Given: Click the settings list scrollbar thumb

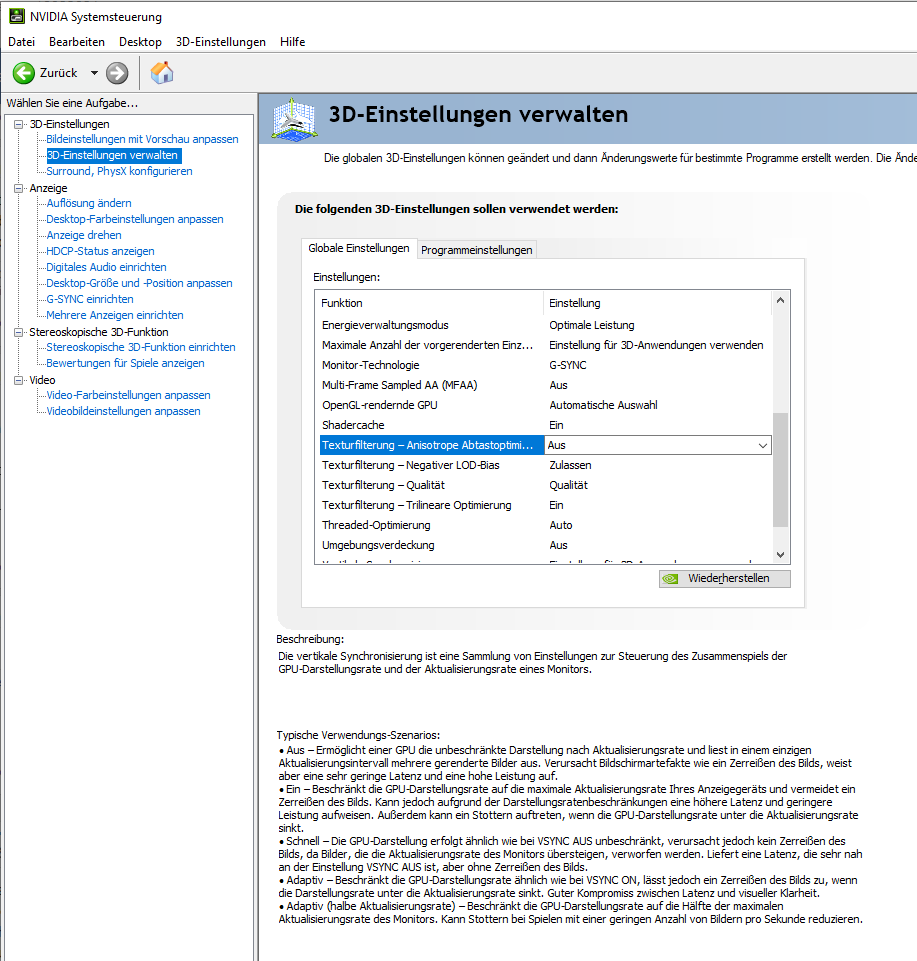Looking at the screenshot, I should point(780,470).
